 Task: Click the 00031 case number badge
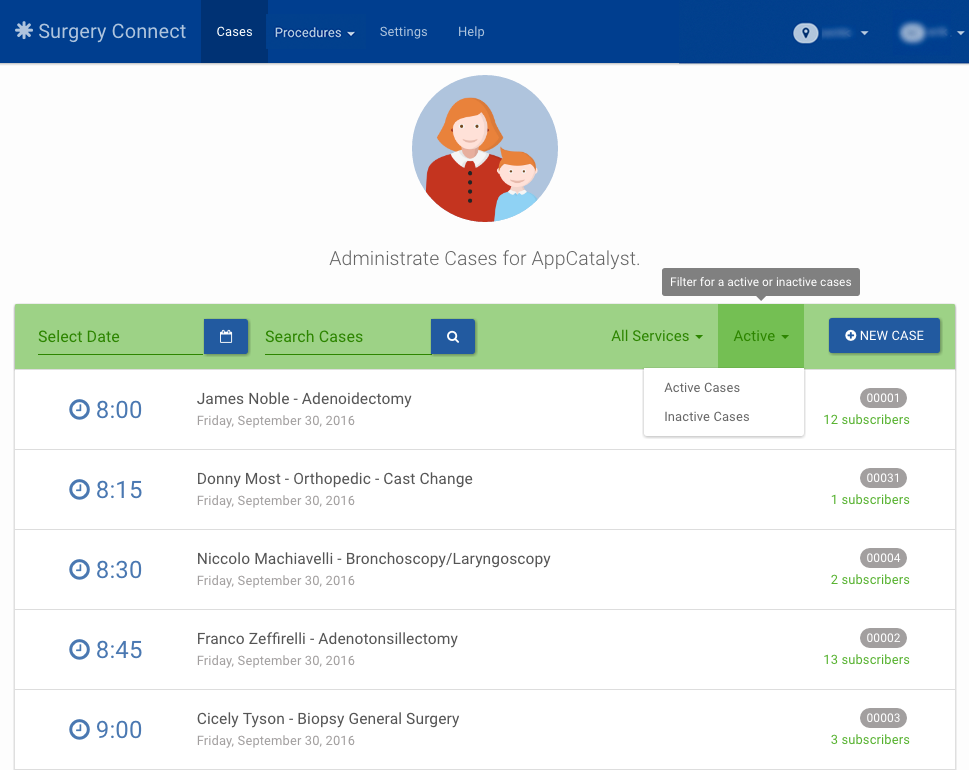tap(883, 478)
